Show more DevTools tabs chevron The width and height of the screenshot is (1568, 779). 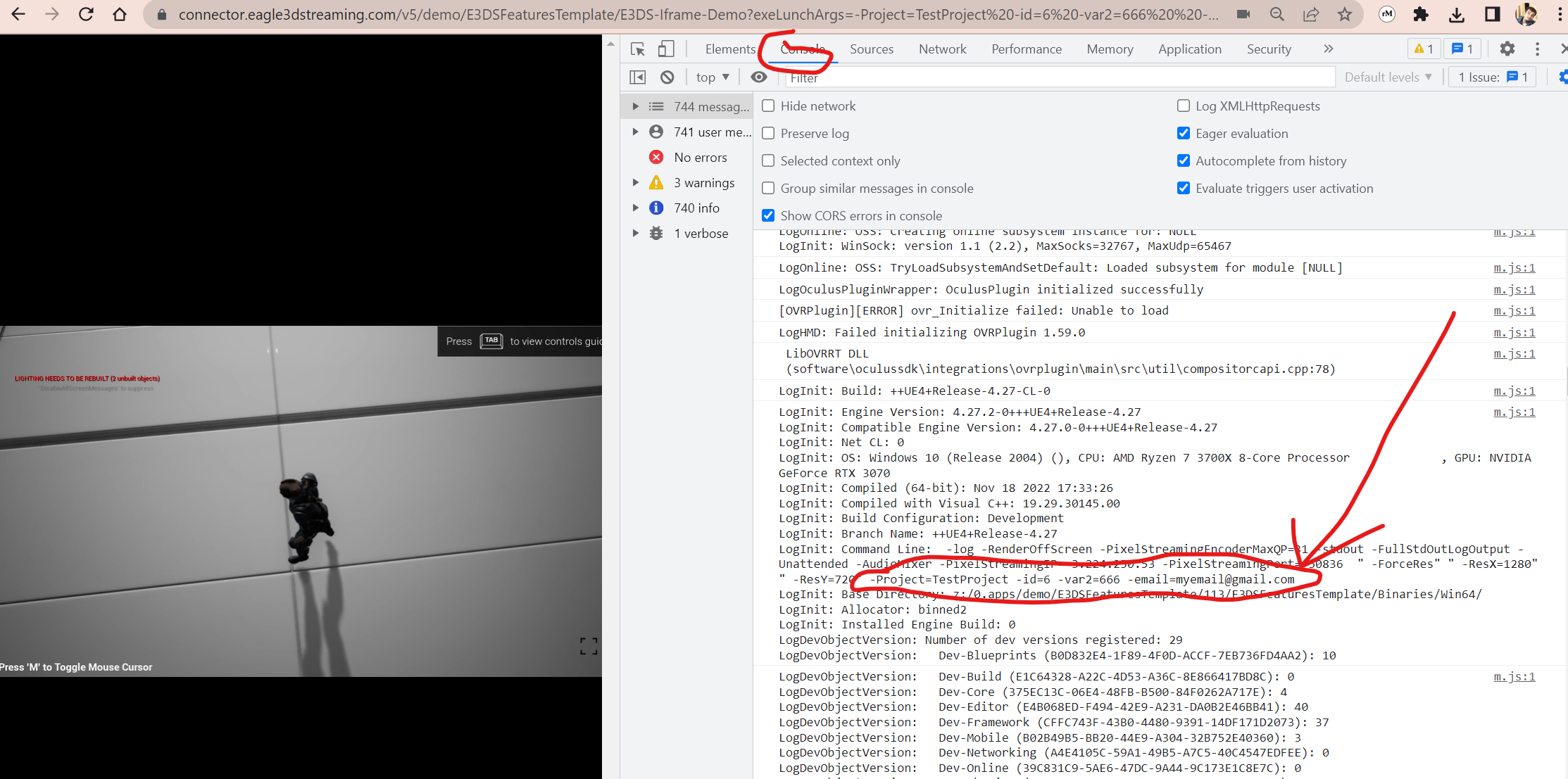(x=1328, y=49)
